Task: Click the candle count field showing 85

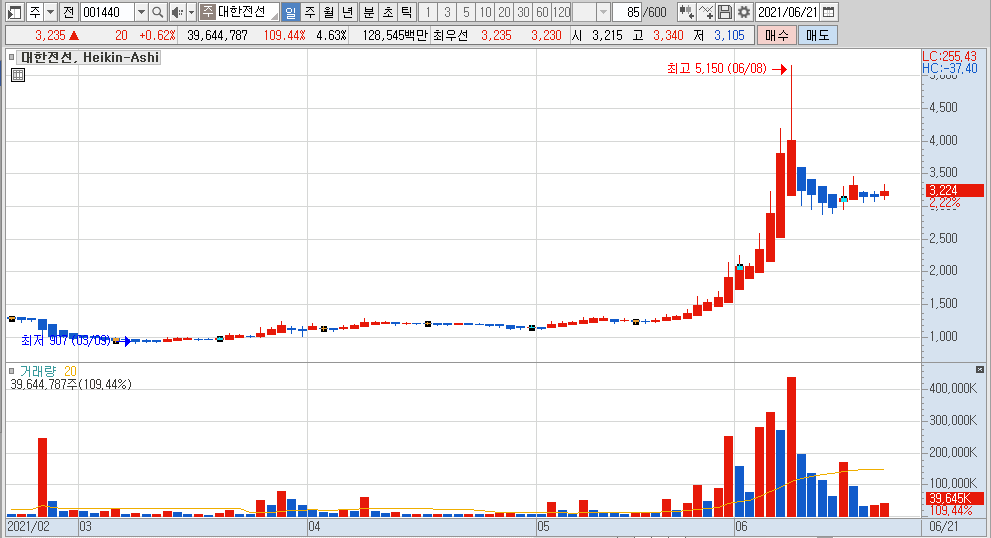Action: point(627,11)
